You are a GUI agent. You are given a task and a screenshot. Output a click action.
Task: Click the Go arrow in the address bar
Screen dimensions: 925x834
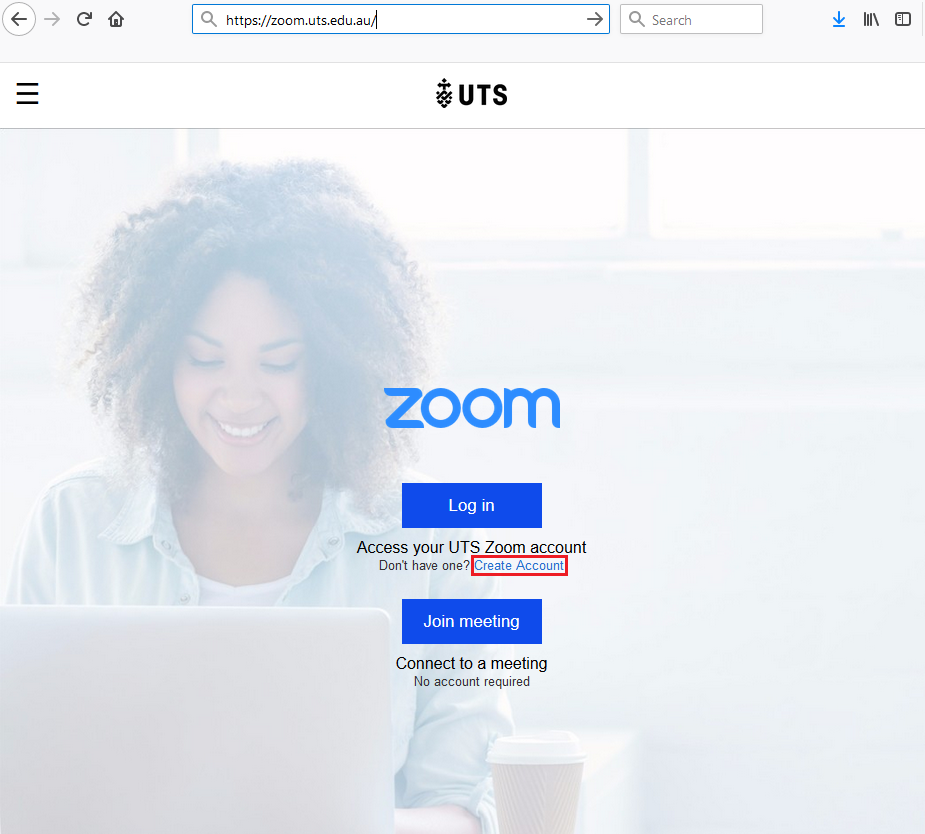point(595,19)
